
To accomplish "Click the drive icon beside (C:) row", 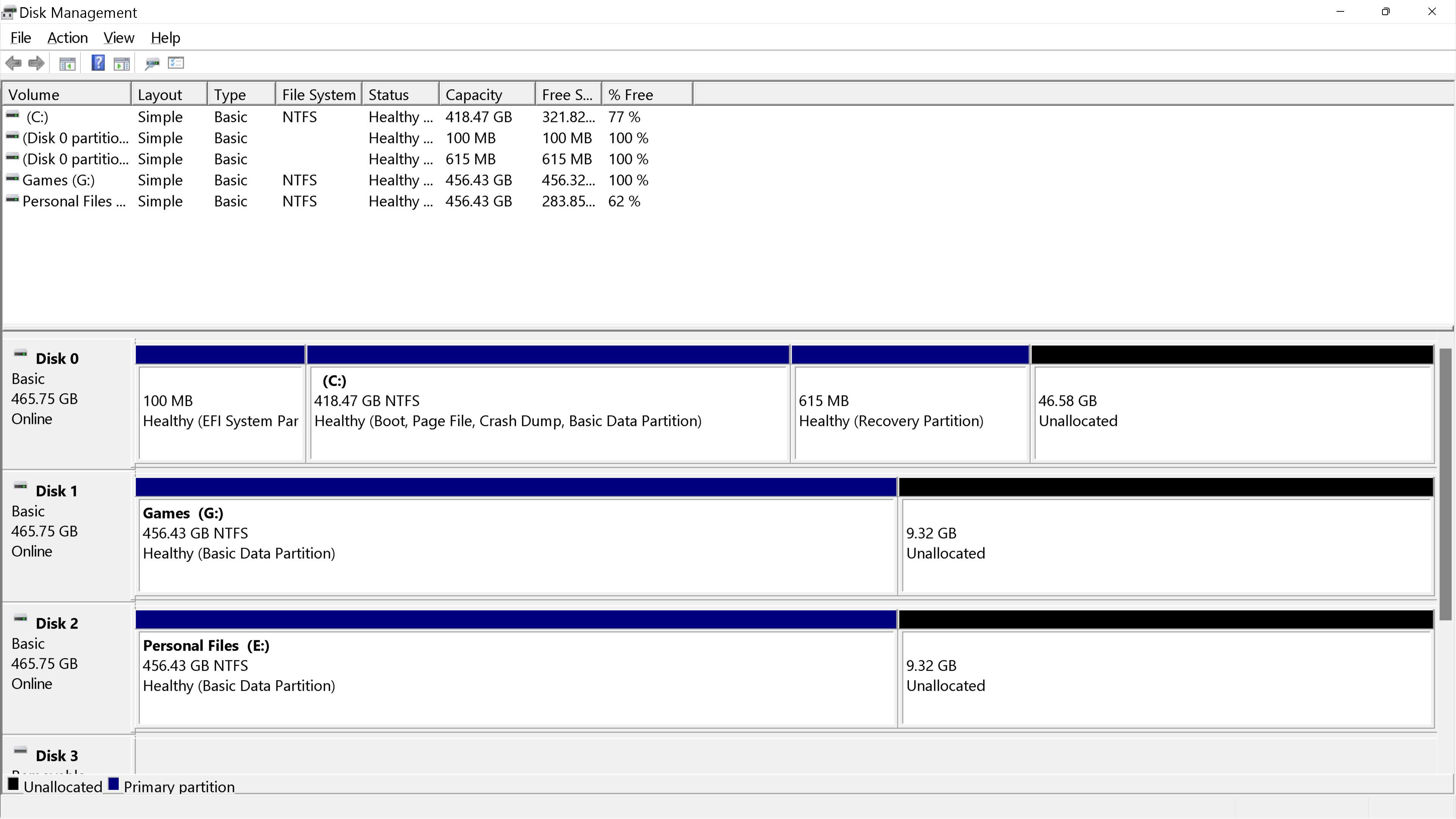I will [13, 115].
